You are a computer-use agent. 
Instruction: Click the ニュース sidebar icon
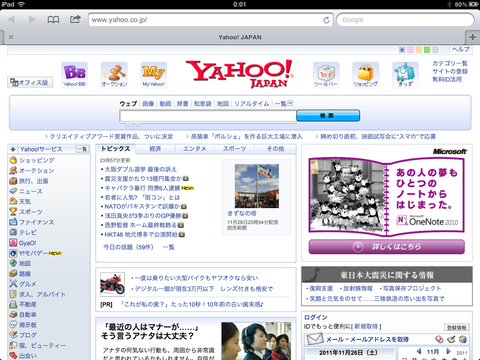coord(13,191)
